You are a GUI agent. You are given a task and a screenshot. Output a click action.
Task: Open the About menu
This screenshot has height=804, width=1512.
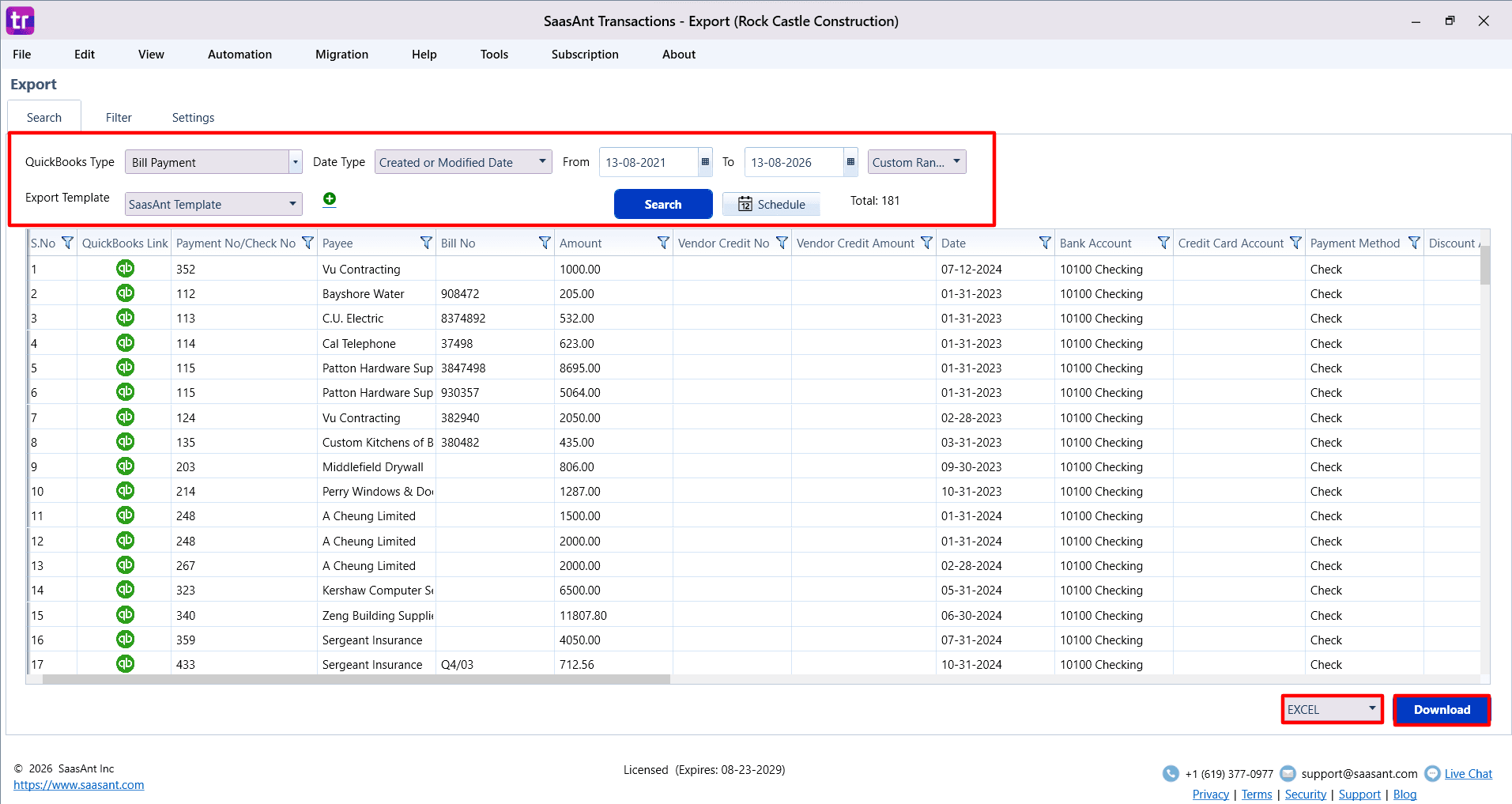pos(679,55)
